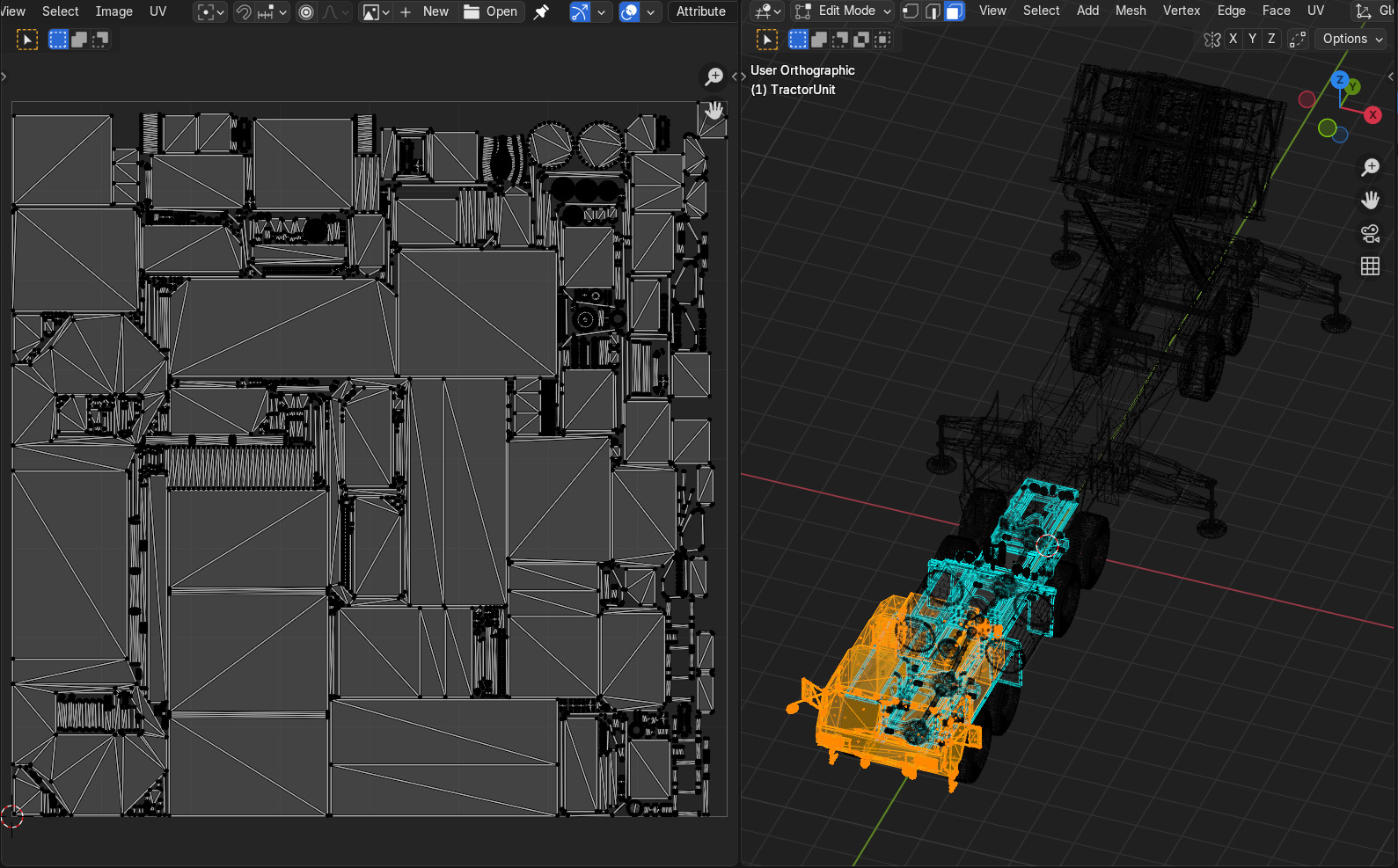Choose Extend selection mode in 3D viewport
Screen dimensions: 1398x868
click(819, 40)
